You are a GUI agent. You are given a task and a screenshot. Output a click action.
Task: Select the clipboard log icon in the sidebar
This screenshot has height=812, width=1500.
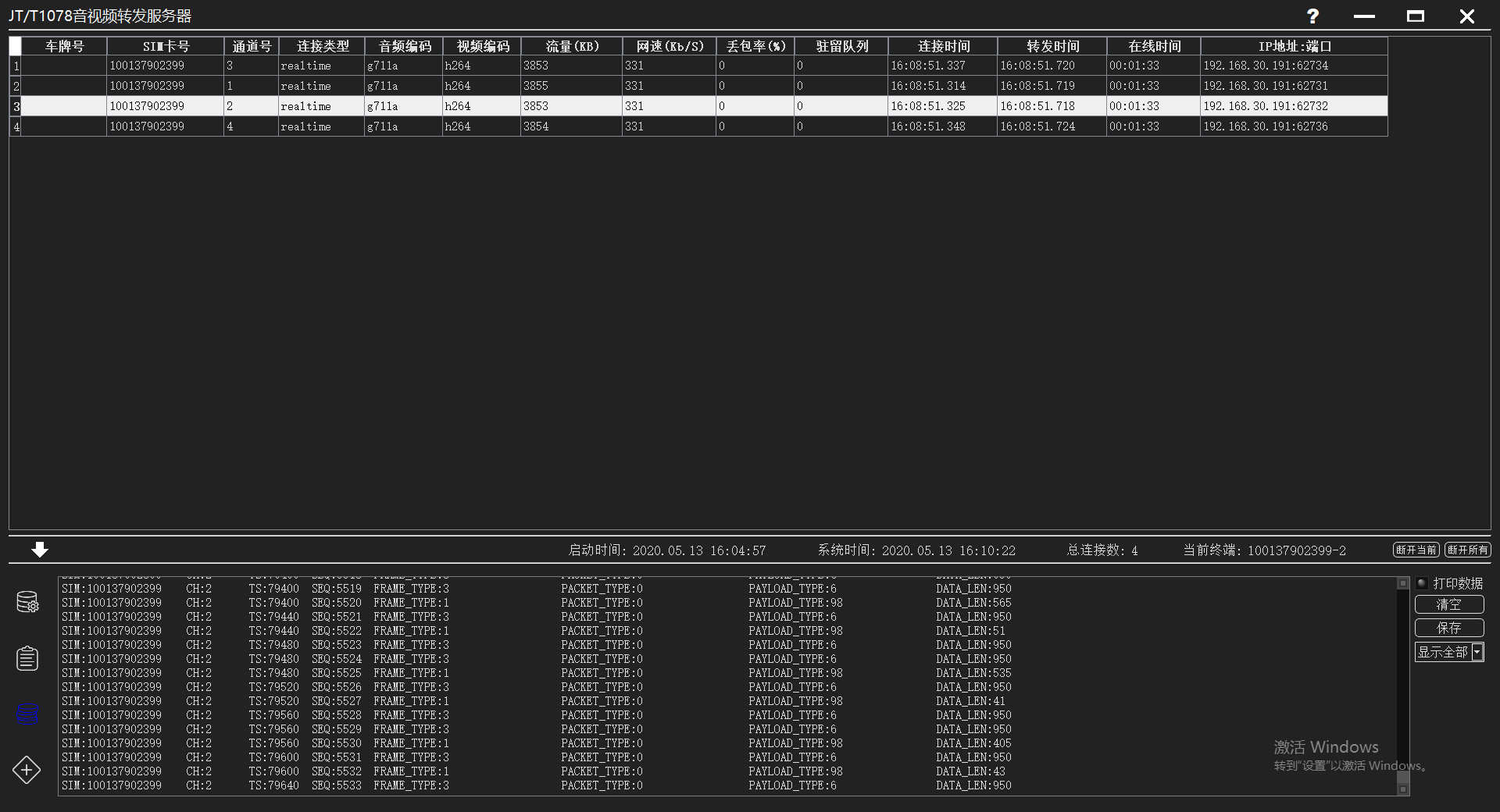tap(27, 658)
